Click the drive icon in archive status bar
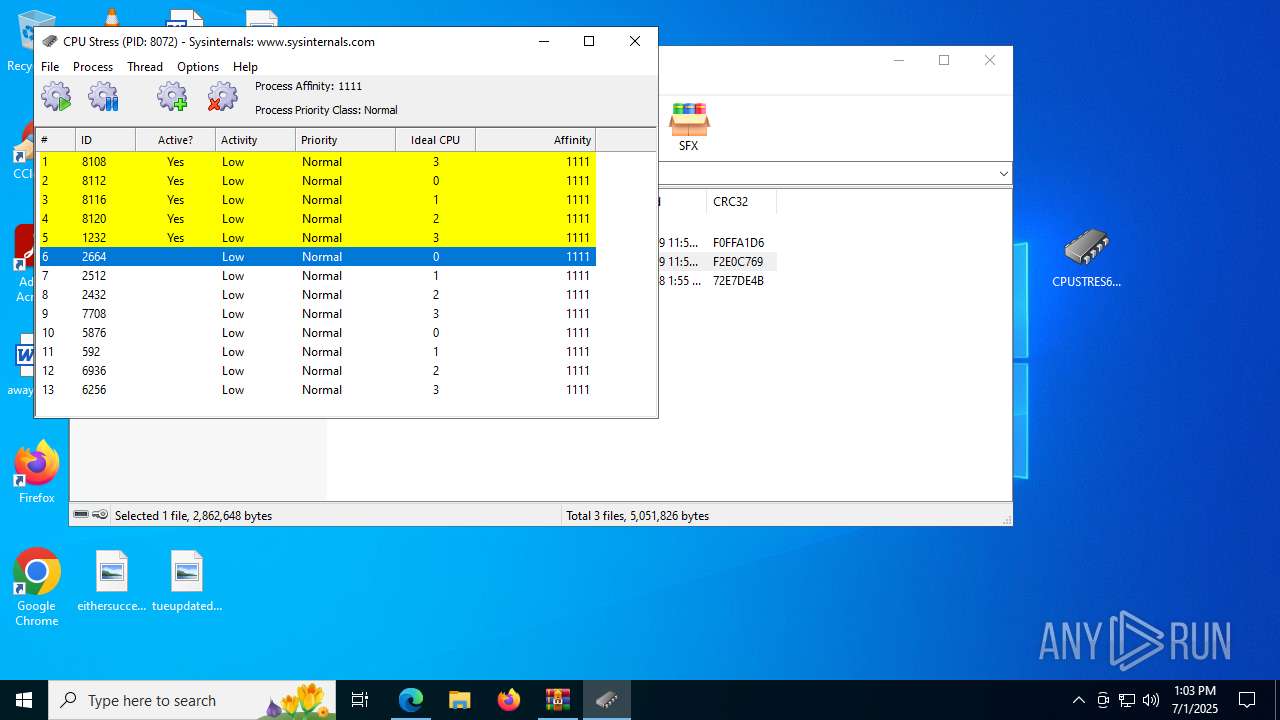Viewport: 1280px width, 720px height. coord(81,514)
